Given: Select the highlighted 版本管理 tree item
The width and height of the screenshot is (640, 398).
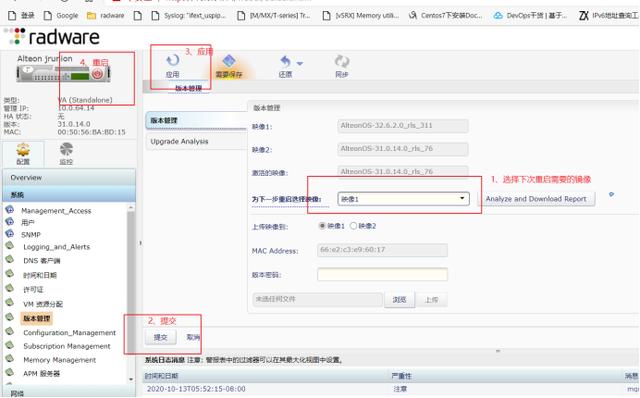Looking at the screenshot, I should coord(36,318).
